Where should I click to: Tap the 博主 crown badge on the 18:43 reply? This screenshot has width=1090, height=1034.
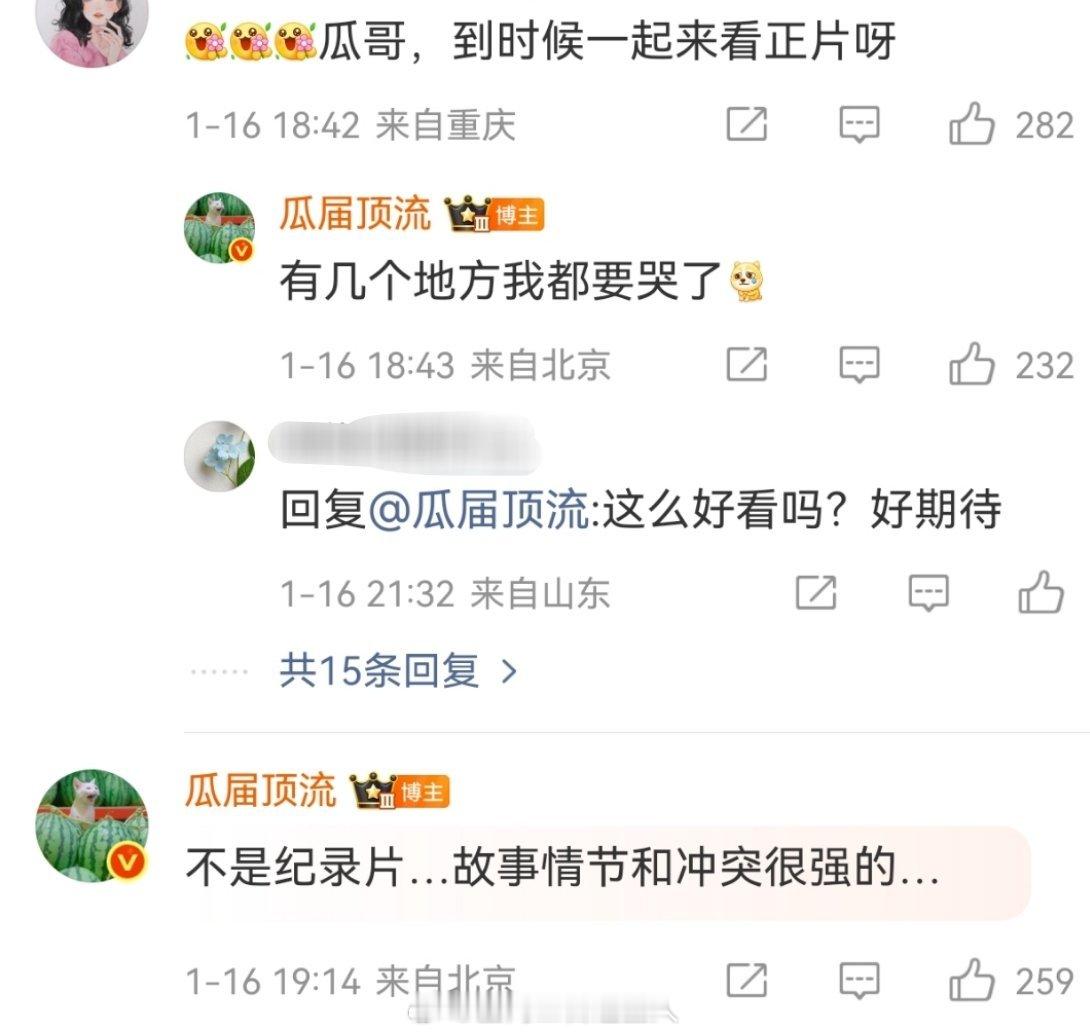coord(494,213)
